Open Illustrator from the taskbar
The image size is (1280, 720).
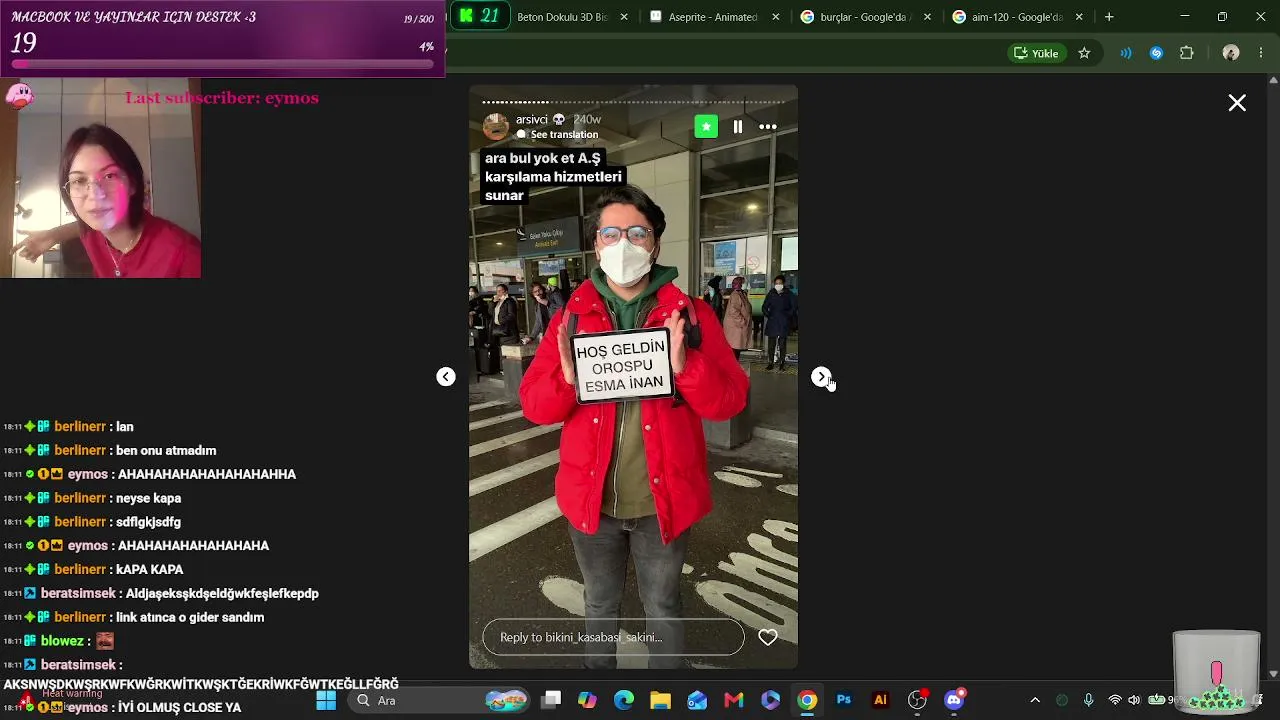point(880,700)
